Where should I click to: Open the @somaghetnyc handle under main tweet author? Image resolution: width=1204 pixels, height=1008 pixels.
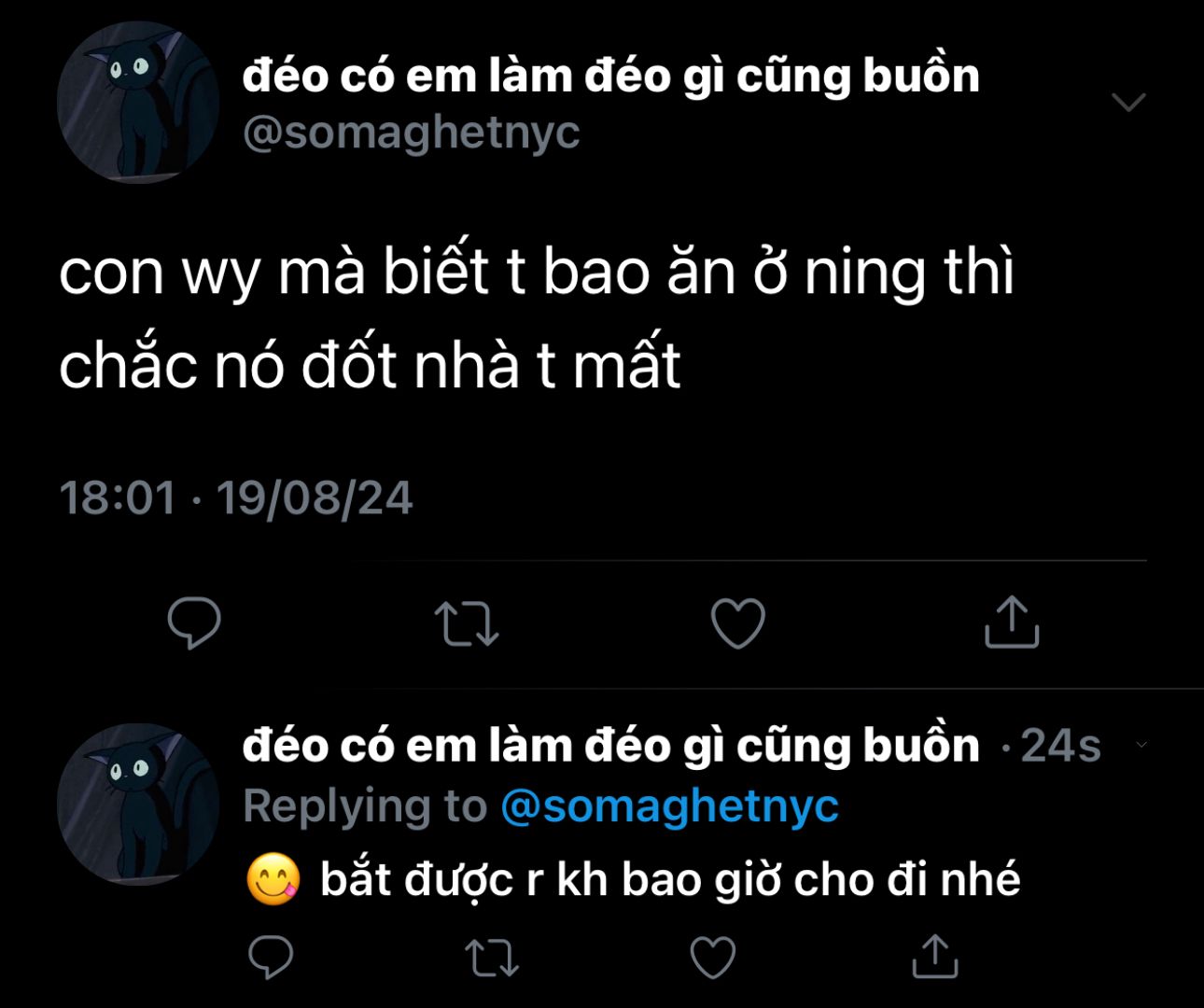point(411,133)
